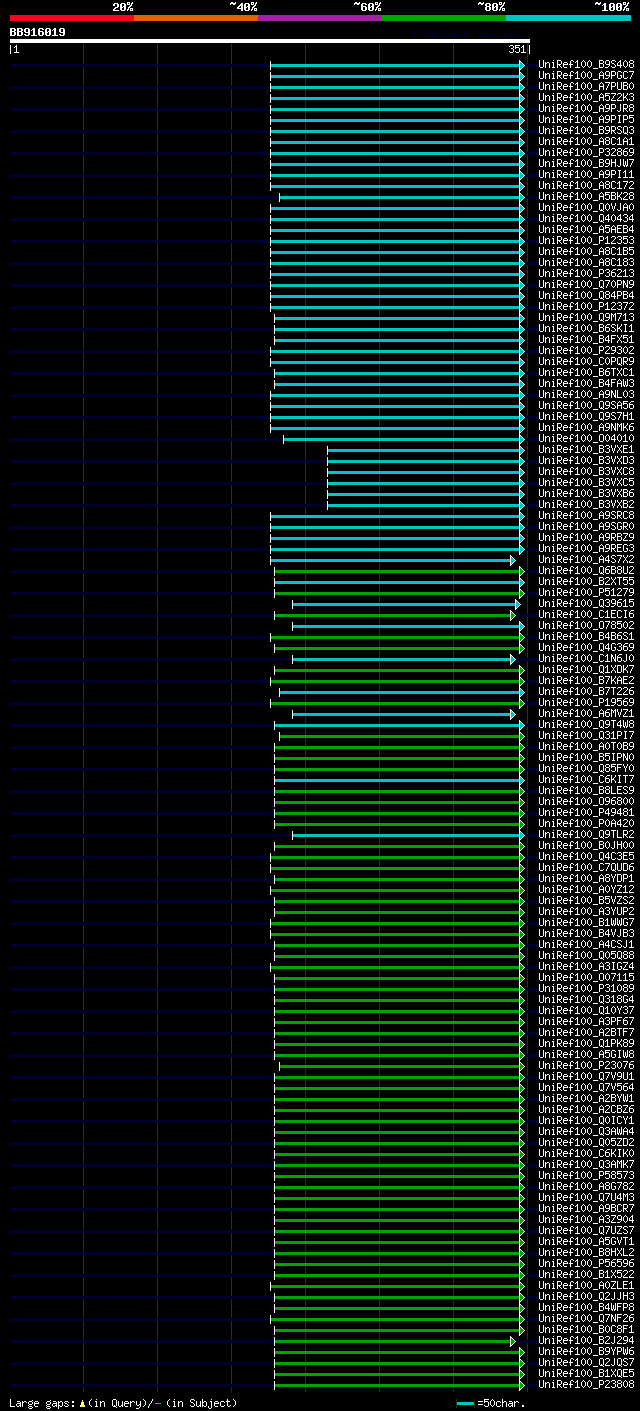640x1411 pixels.
Task: Select hit UniRef100_Q1PK89
Action: [586, 1044]
